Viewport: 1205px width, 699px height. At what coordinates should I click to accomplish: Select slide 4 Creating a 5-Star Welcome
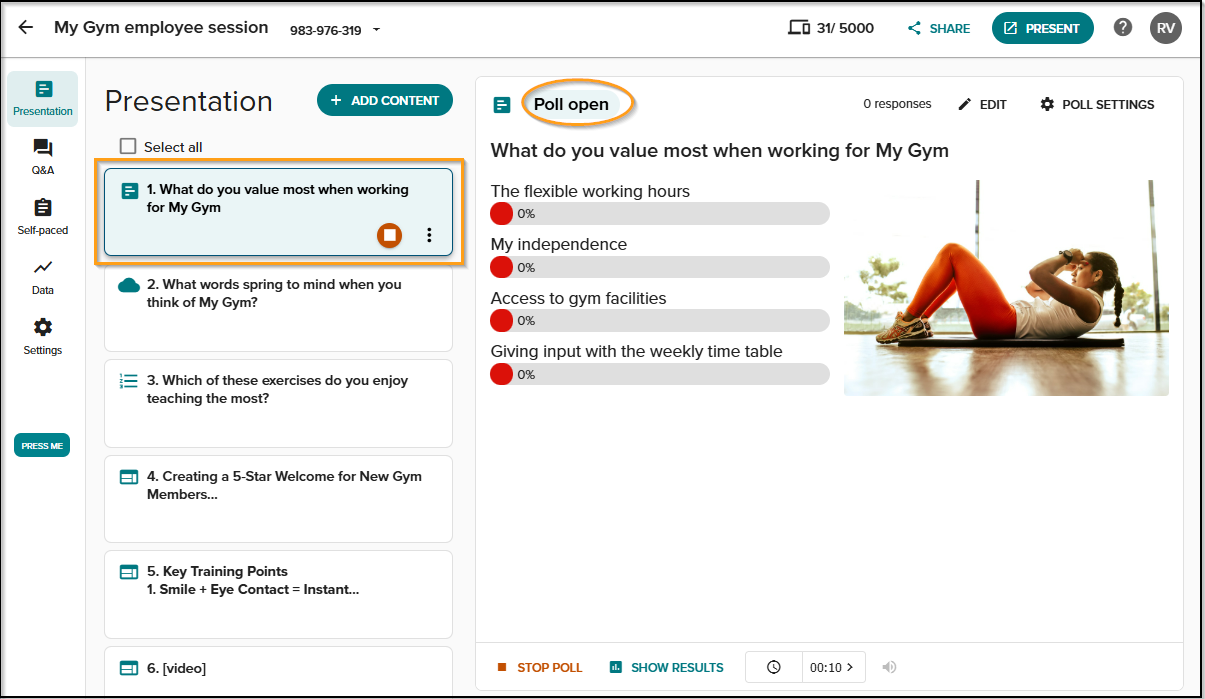click(278, 499)
